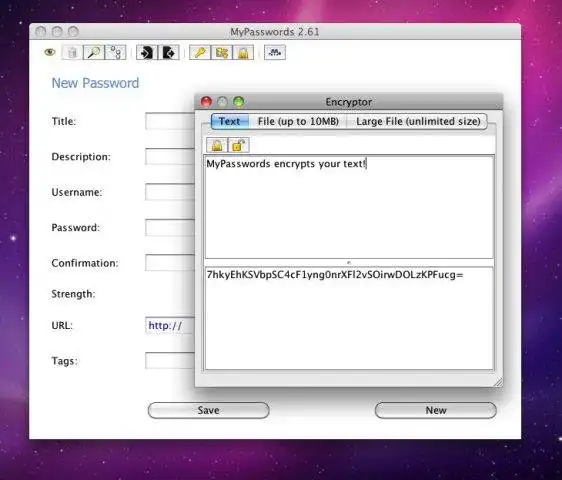Click the tree-nodes icon beside the magnifier
The width and height of the screenshot is (562, 480).
[x=115, y=53]
